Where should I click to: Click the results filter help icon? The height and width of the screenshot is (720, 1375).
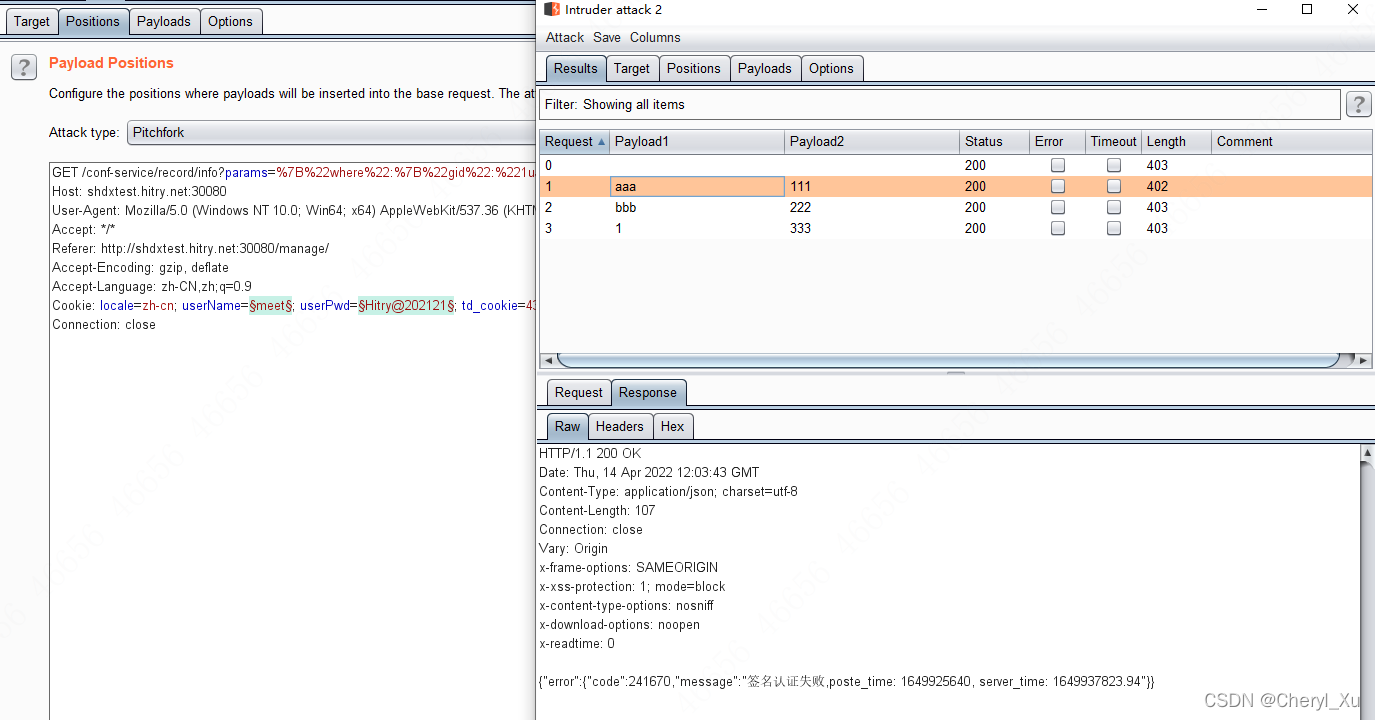click(1358, 105)
